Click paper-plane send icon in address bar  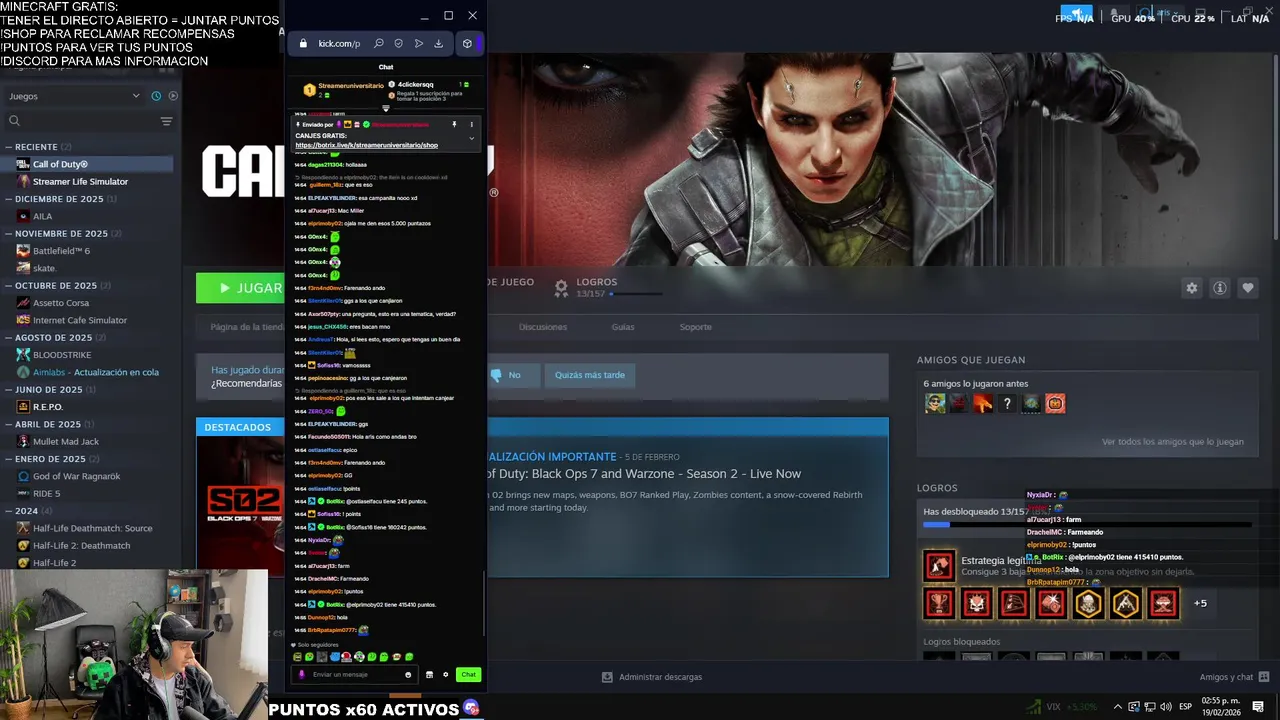pos(418,43)
